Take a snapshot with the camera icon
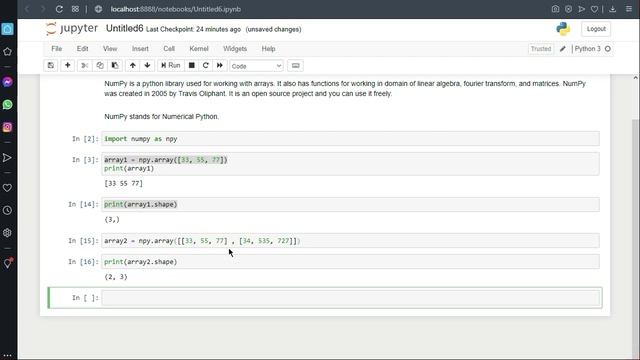Screen dimensions: 640x360 click(x=555, y=9)
